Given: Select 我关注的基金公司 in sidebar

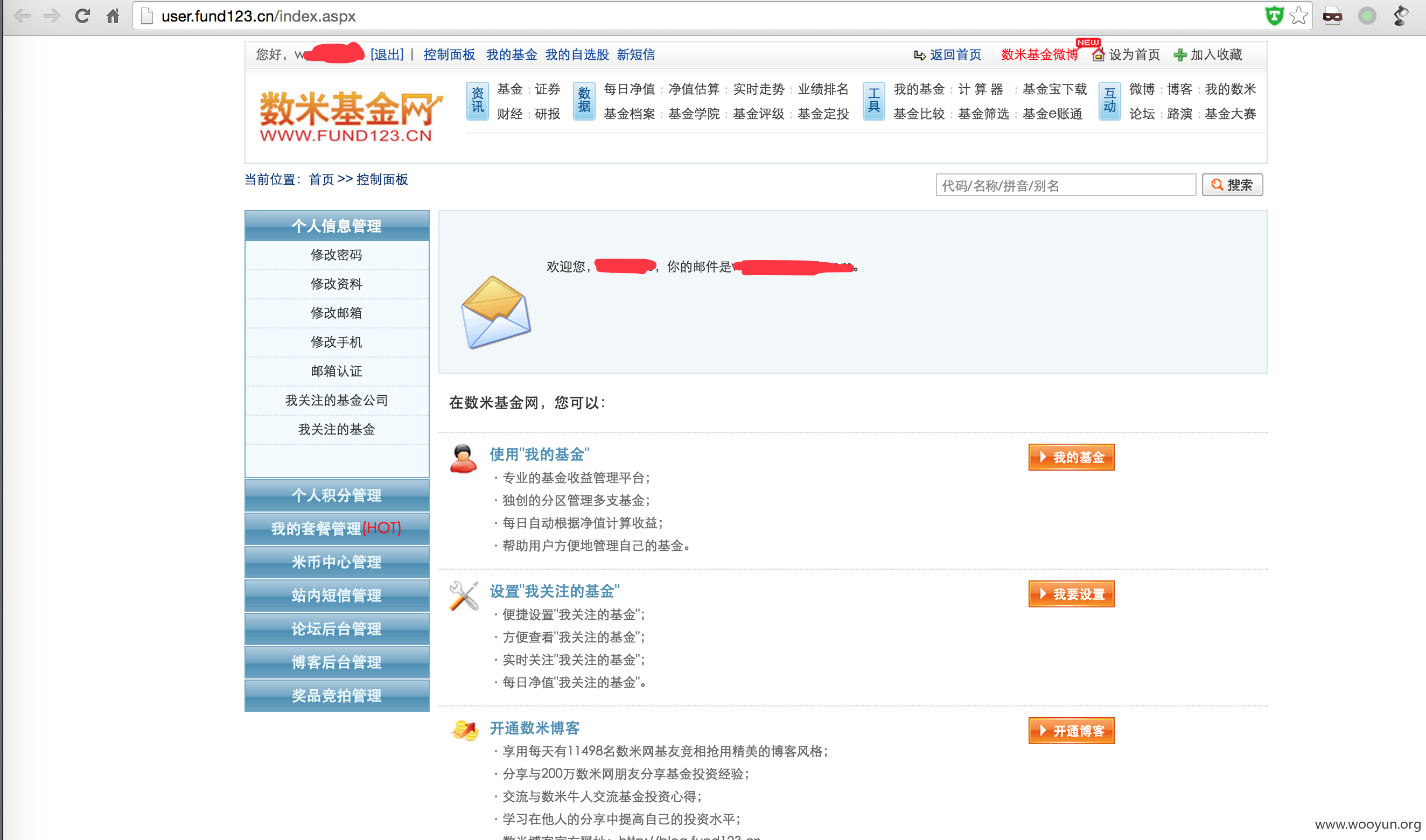Looking at the screenshot, I should pyautogui.click(x=337, y=400).
